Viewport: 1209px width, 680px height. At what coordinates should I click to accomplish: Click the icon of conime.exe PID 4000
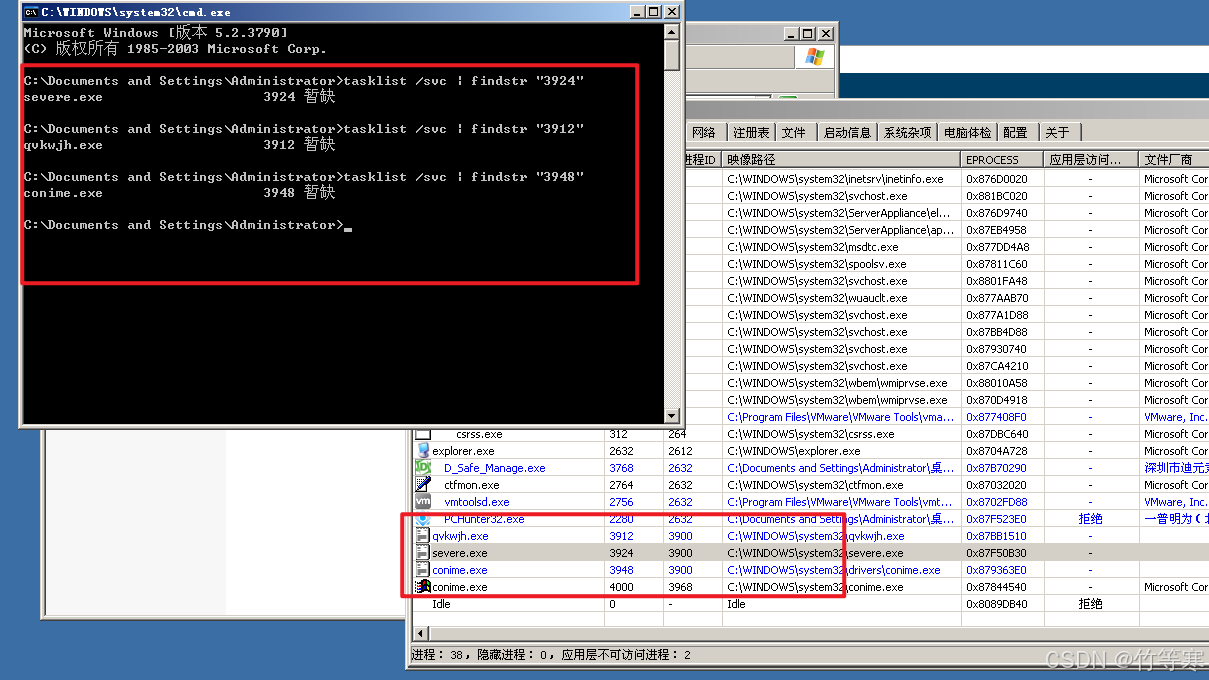(x=423, y=587)
